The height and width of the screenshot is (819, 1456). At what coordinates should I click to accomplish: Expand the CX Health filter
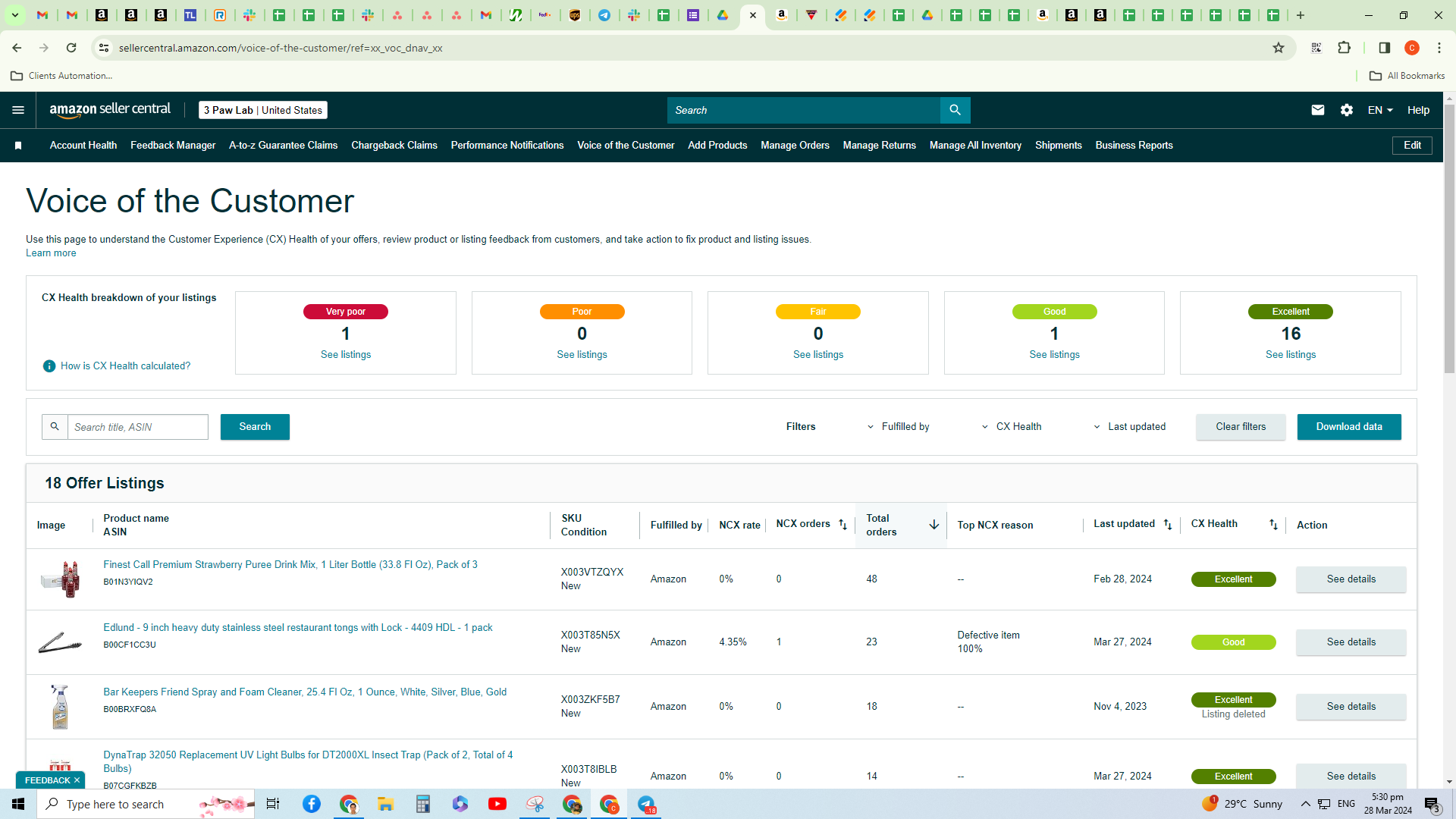coord(1012,427)
